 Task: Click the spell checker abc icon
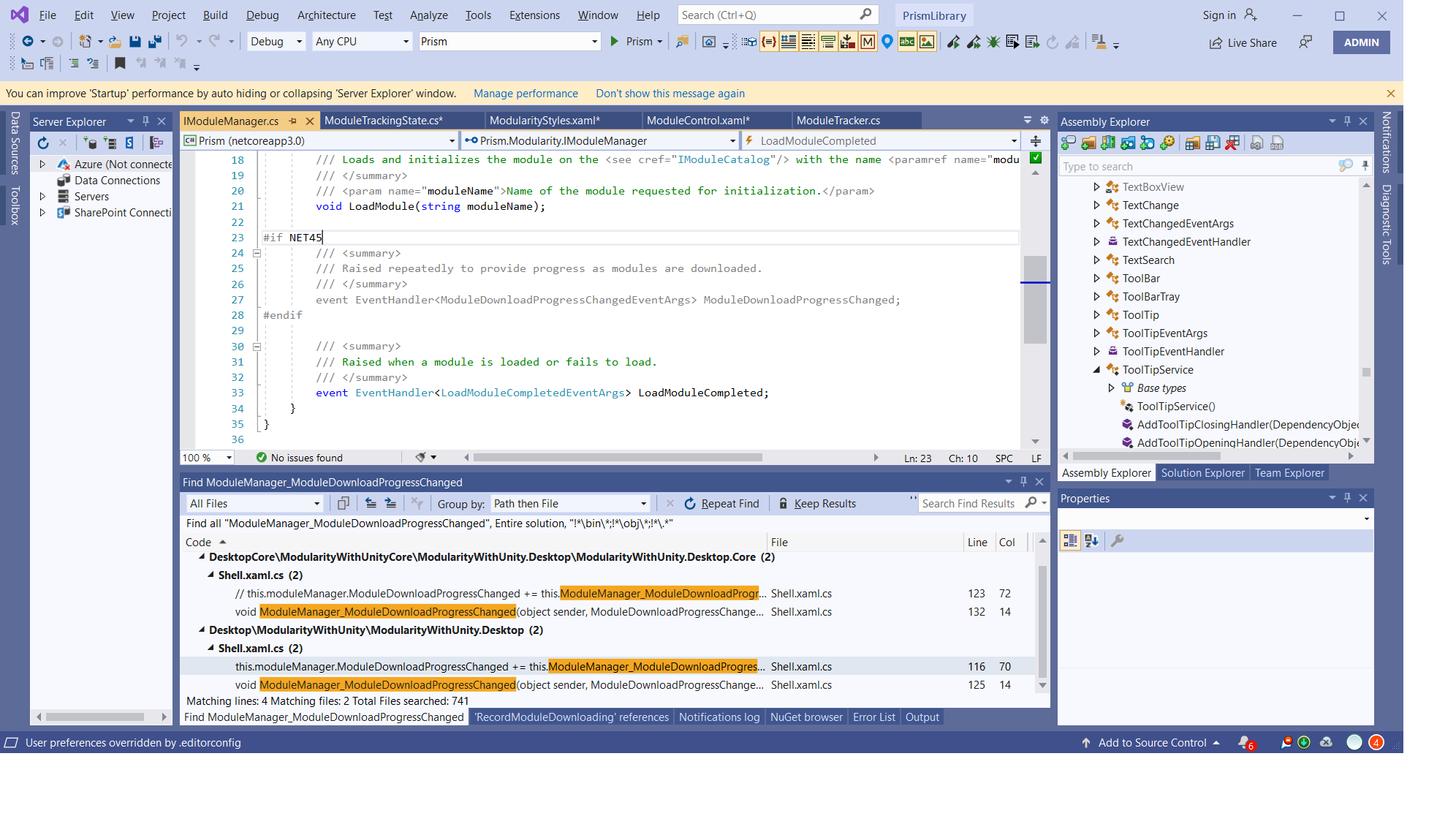tap(906, 42)
